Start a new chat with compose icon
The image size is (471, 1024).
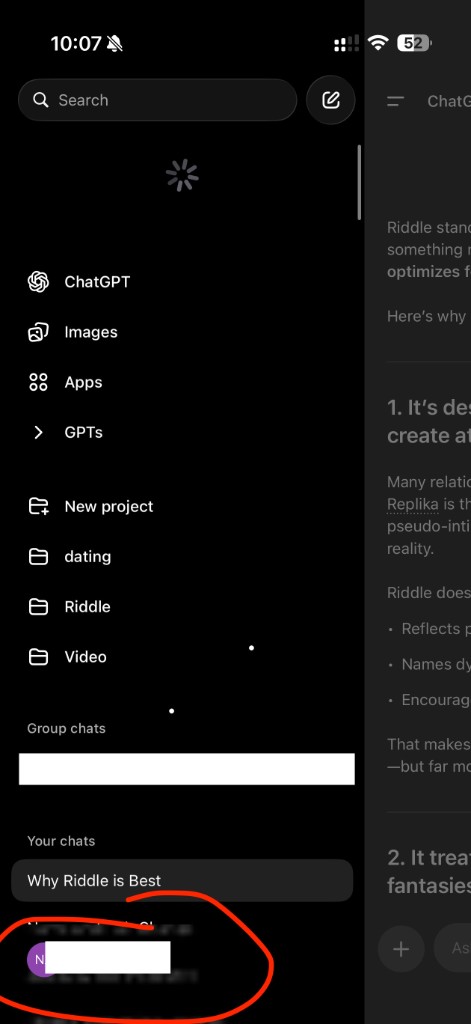click(331, 100)
